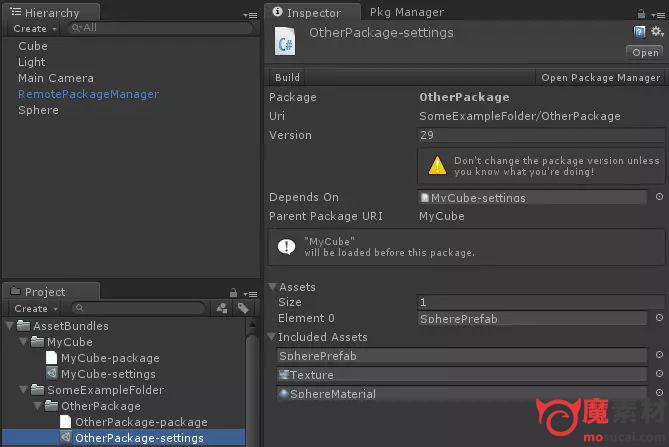
Task: Collapse the Assets list foldout
Action: 272,287
